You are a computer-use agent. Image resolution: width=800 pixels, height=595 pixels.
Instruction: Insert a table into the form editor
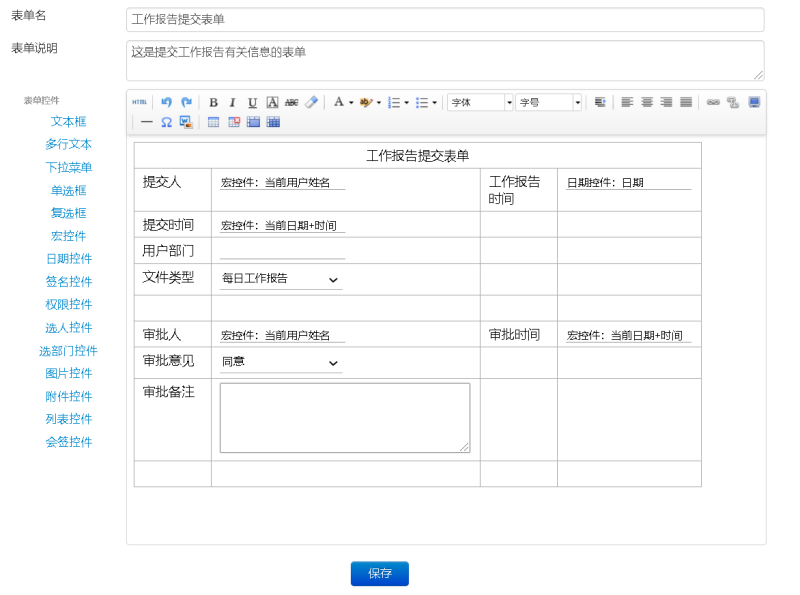point(214,122)
